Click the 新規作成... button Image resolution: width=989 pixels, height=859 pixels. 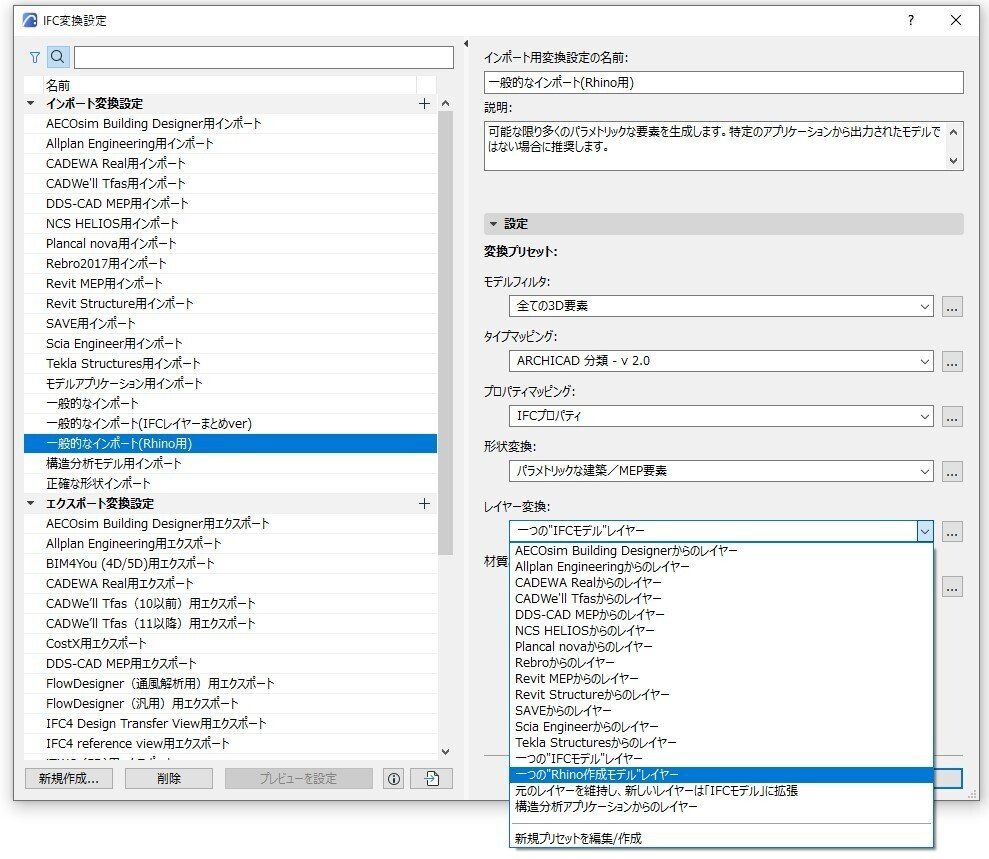[x=69, y=779]
